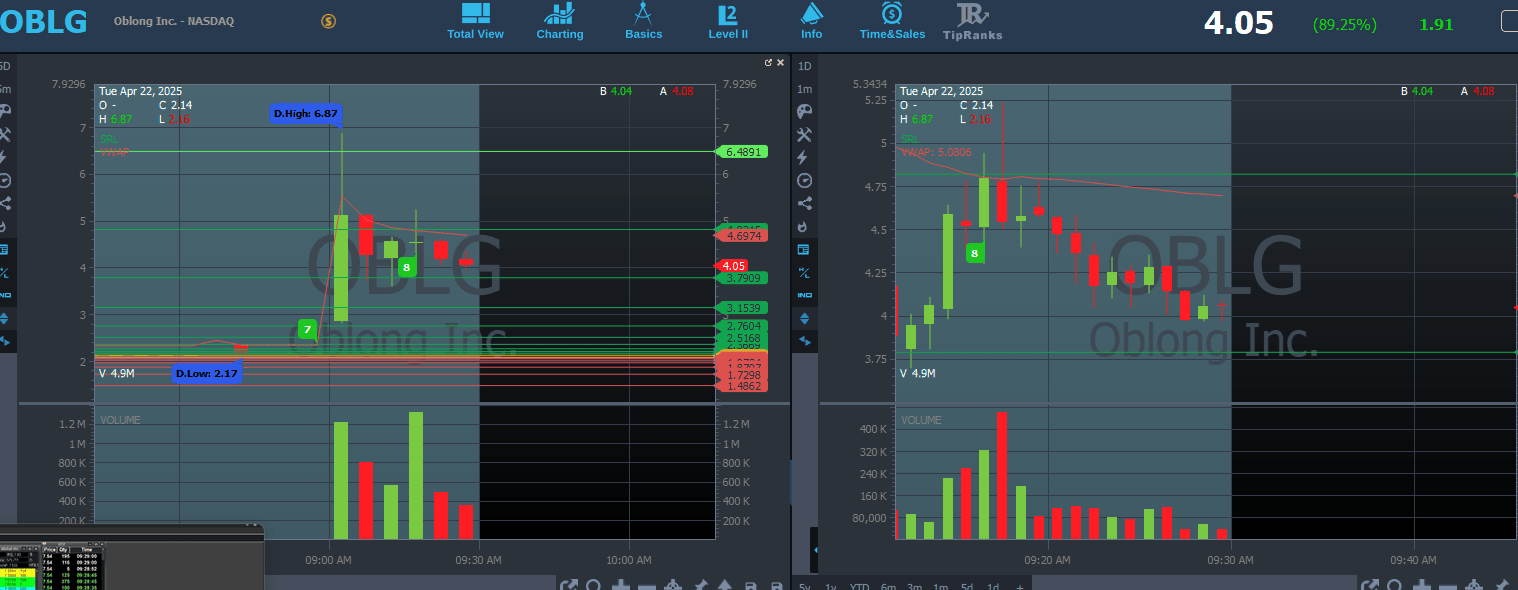Click the right chart vertical expand arrows
Image resolution: width=1518 pixels, height=590 pixels.
tap(804, 318)
